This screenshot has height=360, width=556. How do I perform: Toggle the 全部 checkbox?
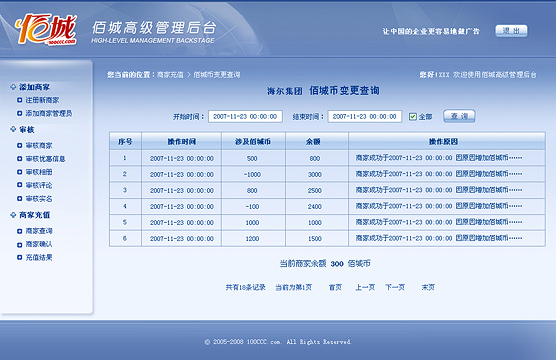pos(413,116)
